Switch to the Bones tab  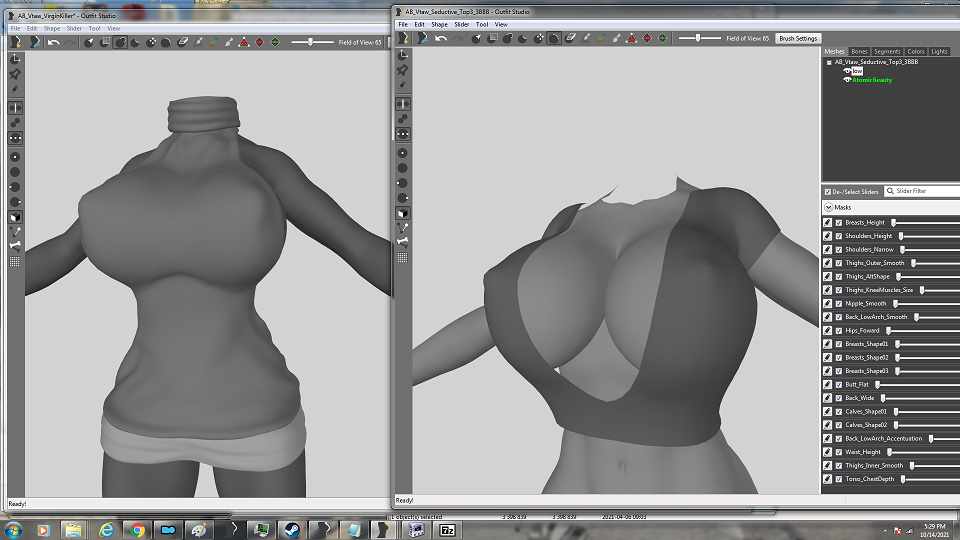point(859,51)
